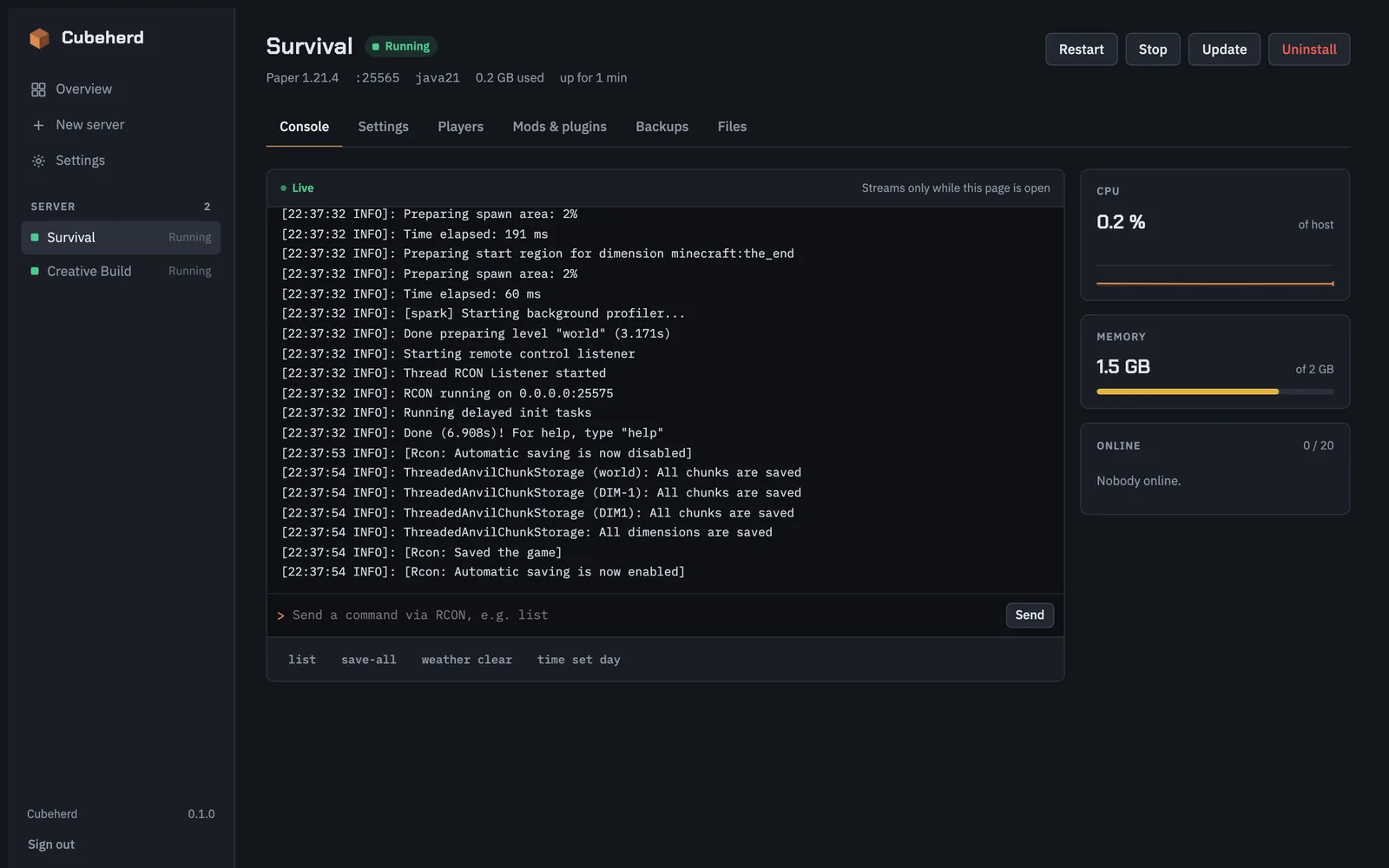
Task: Click the green Live indicator dot
Action: pos(284,187)
